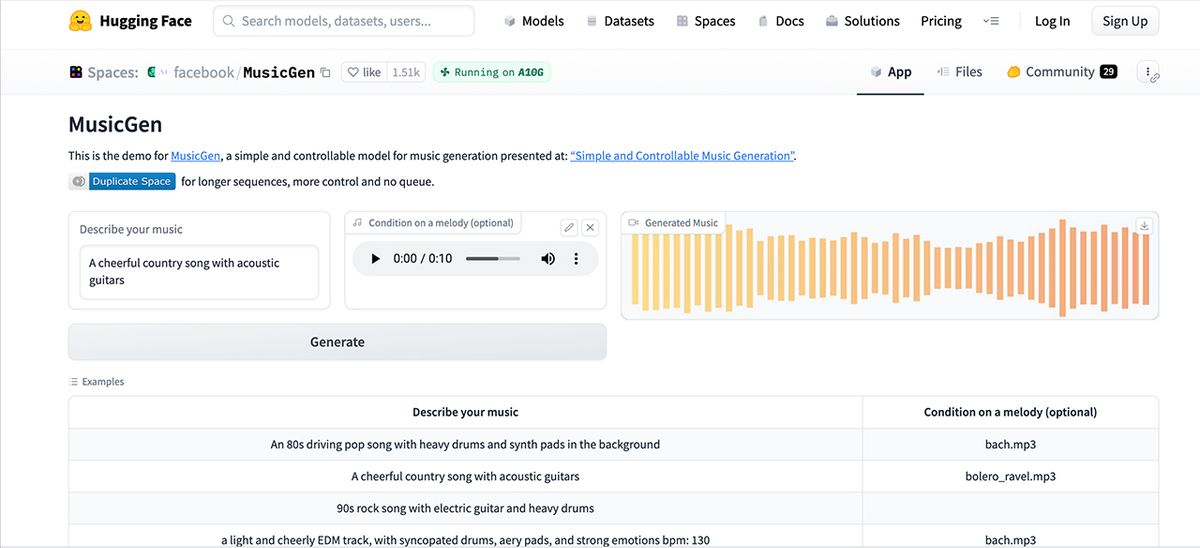Like the MusicGen space
The height and width of the screenshot is (548, 1200).
click(x=365, y=72)
